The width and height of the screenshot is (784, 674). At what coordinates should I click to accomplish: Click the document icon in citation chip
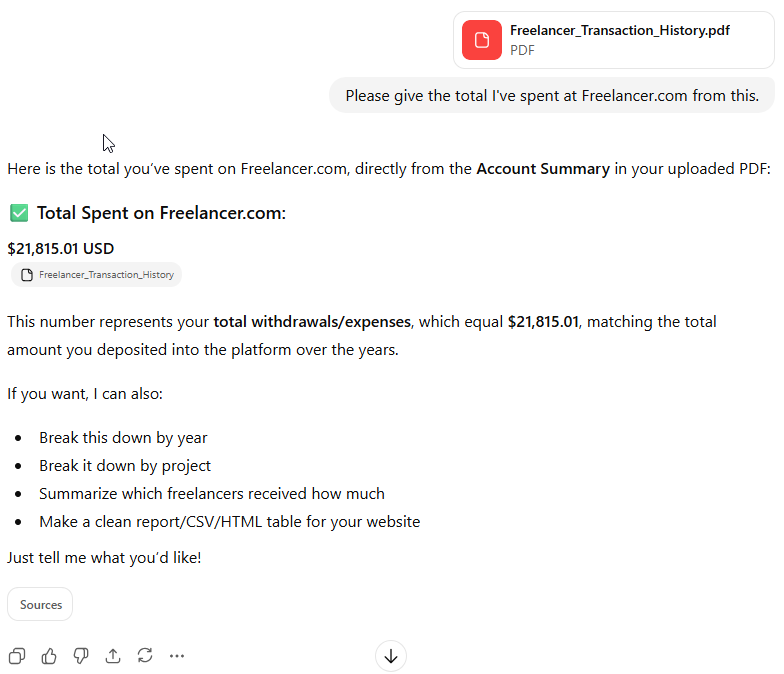click(x=27, y=275)
